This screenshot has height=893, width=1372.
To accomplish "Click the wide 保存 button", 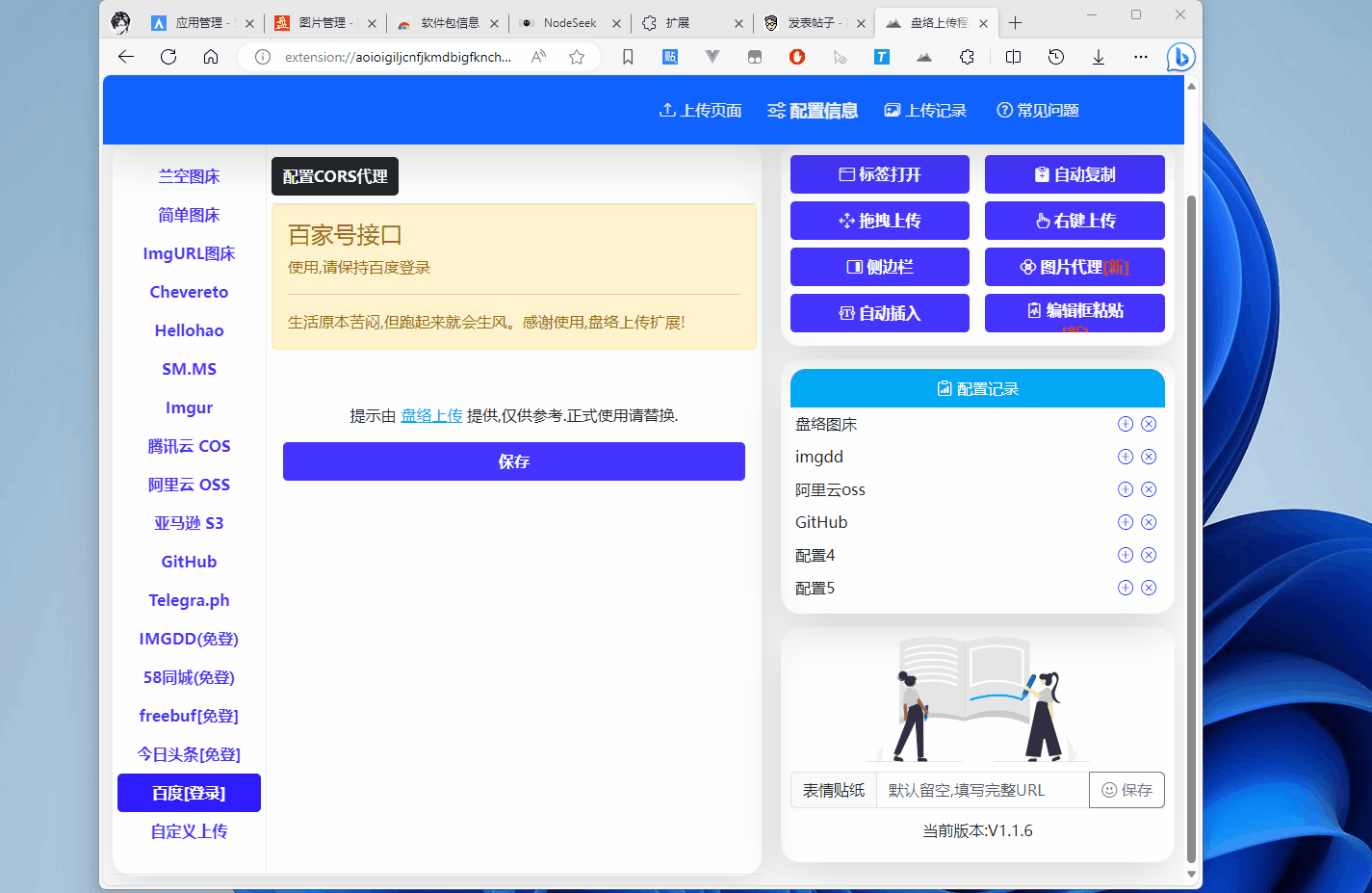I will click(514, 461).
